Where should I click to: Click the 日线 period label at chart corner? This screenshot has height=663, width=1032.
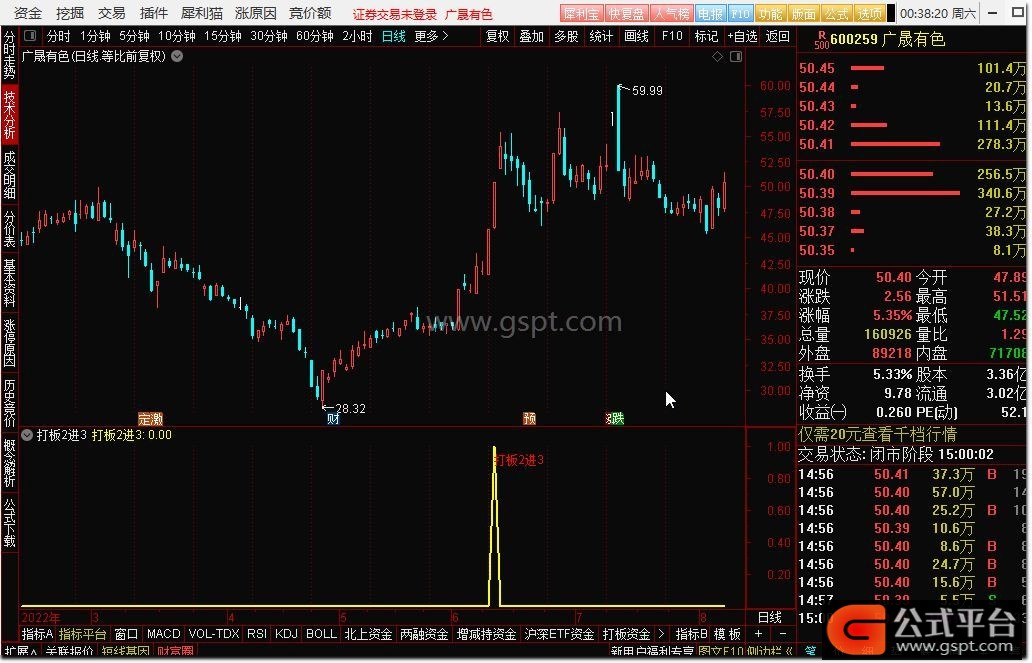(x=769, y=618)
